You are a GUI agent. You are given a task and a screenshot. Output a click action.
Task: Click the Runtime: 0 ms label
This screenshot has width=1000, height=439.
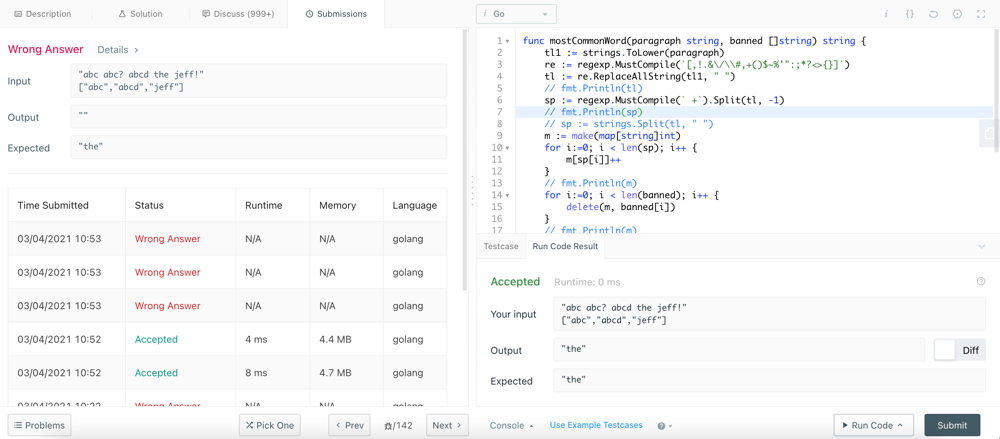587,282
